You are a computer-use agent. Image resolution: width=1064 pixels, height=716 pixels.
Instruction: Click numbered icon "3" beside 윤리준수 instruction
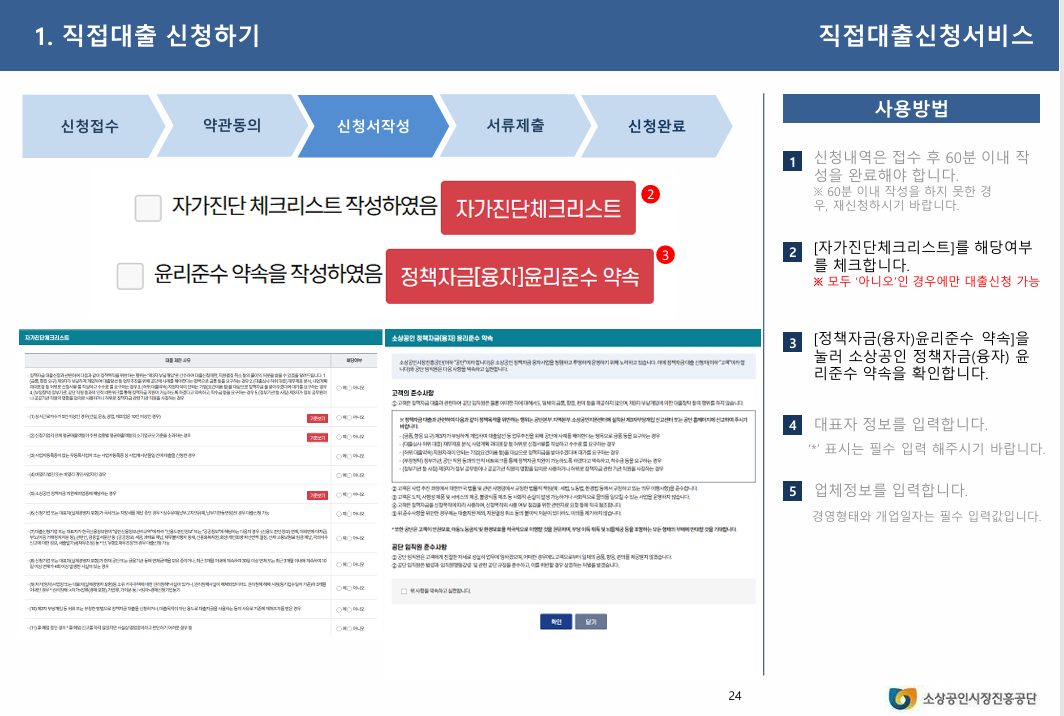pos(790,342)
